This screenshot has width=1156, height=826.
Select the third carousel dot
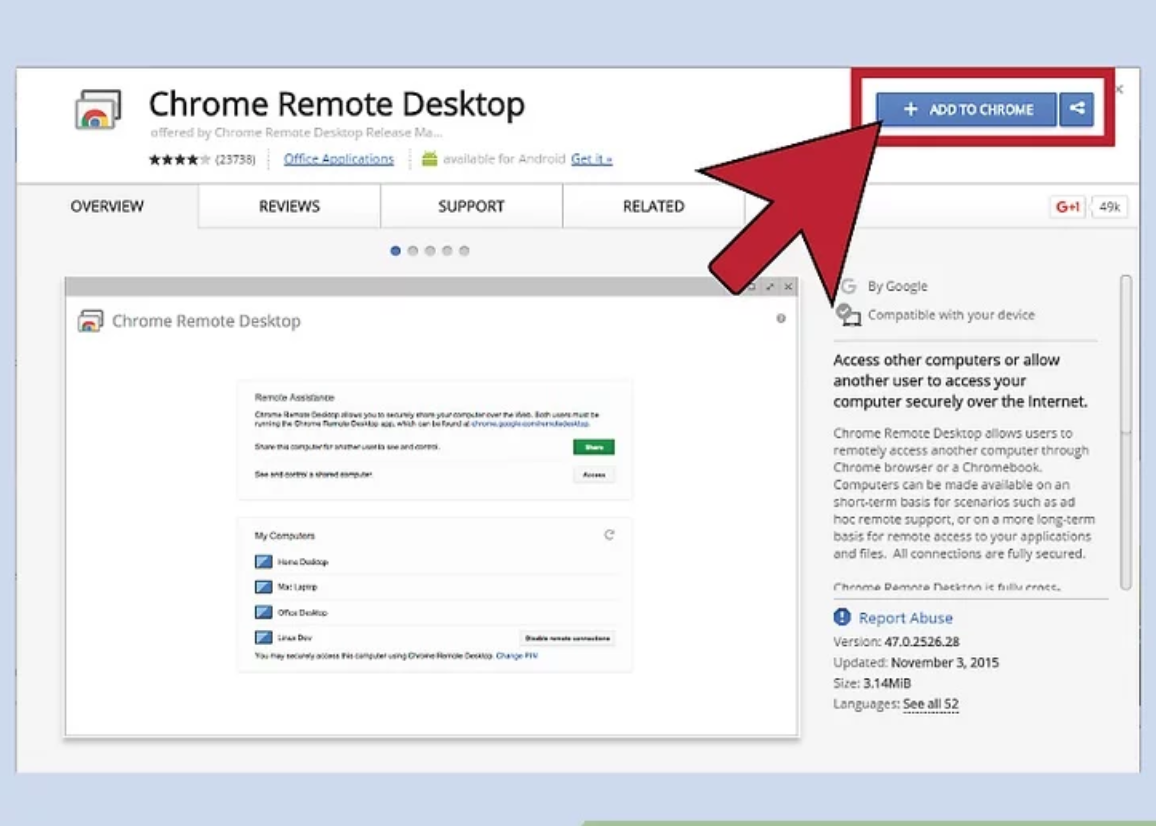tap(430, 251)
